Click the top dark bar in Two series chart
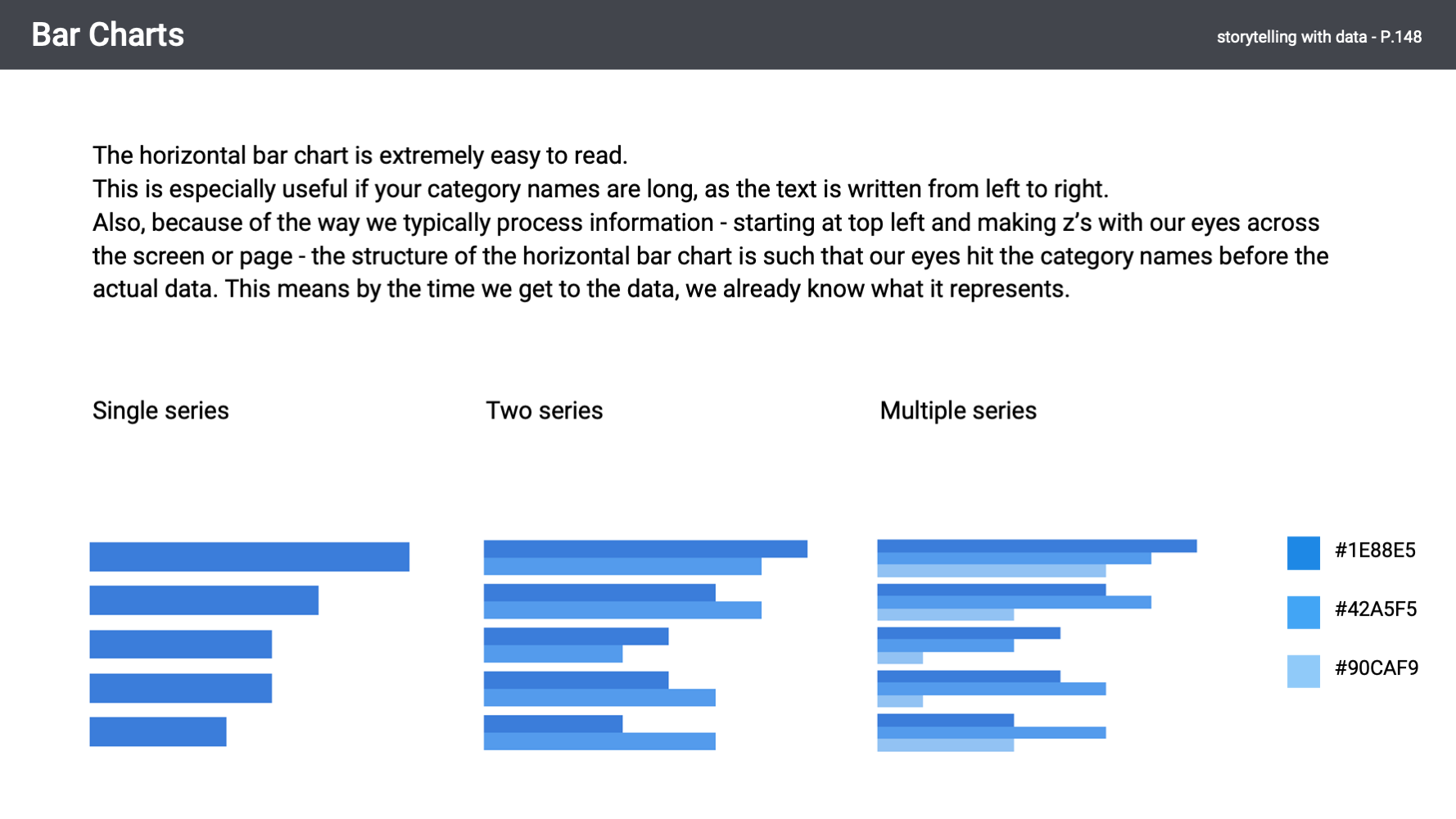Viewport: 1456px width, 819px height. pos(645,549)
